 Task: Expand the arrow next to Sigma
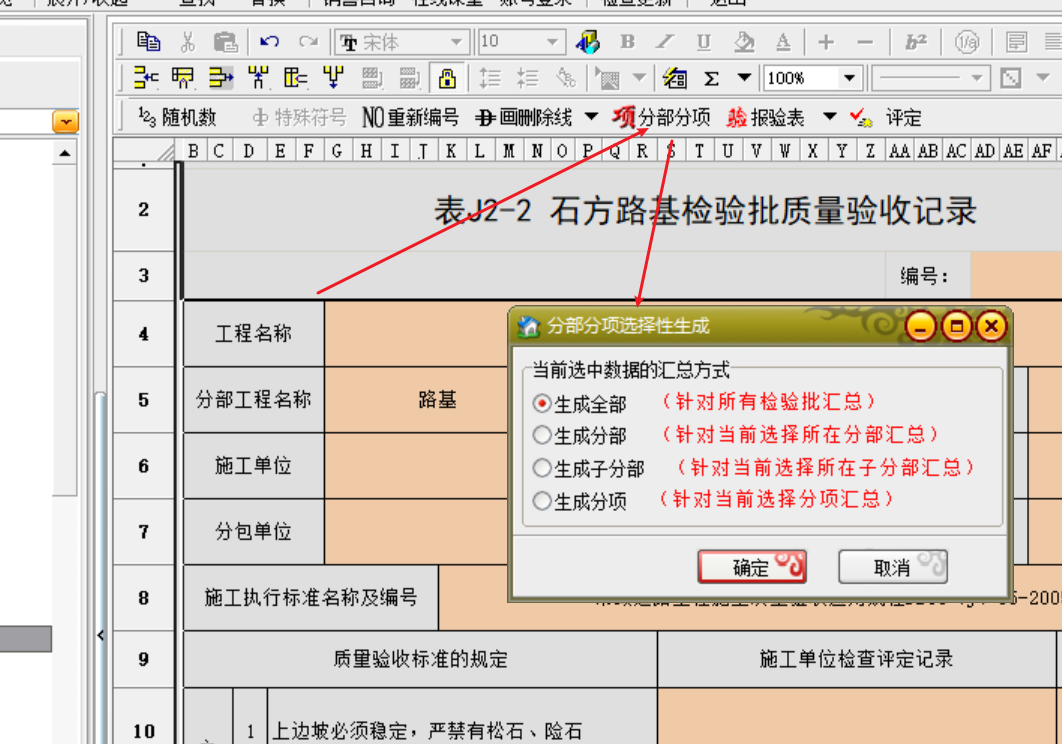744,77
